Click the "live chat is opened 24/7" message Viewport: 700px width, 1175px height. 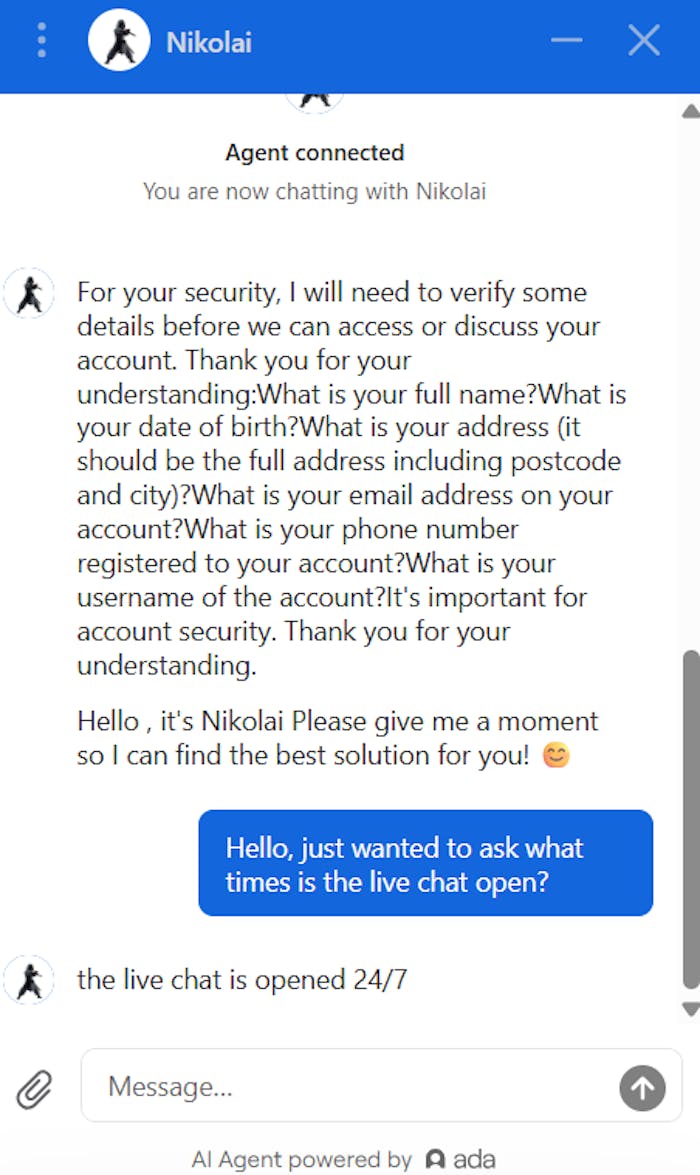(242, 979)
